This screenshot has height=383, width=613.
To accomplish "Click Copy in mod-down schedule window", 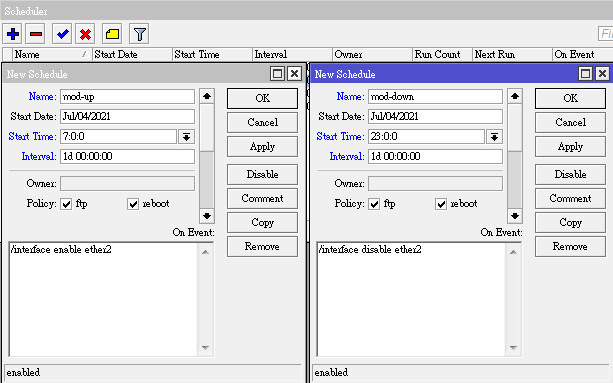I will click(x=570, y=222).
